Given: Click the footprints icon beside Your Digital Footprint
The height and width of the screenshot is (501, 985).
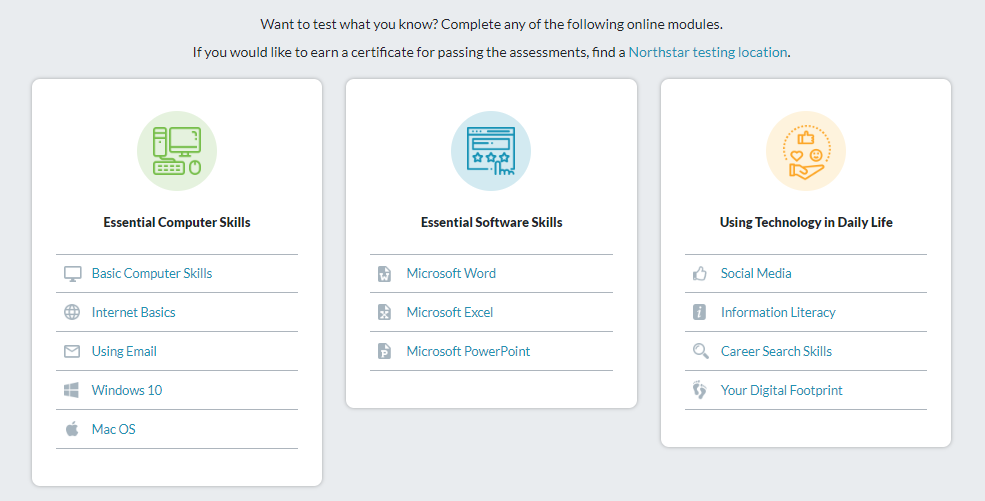Looking at the screenshot, I should [700, 390].
